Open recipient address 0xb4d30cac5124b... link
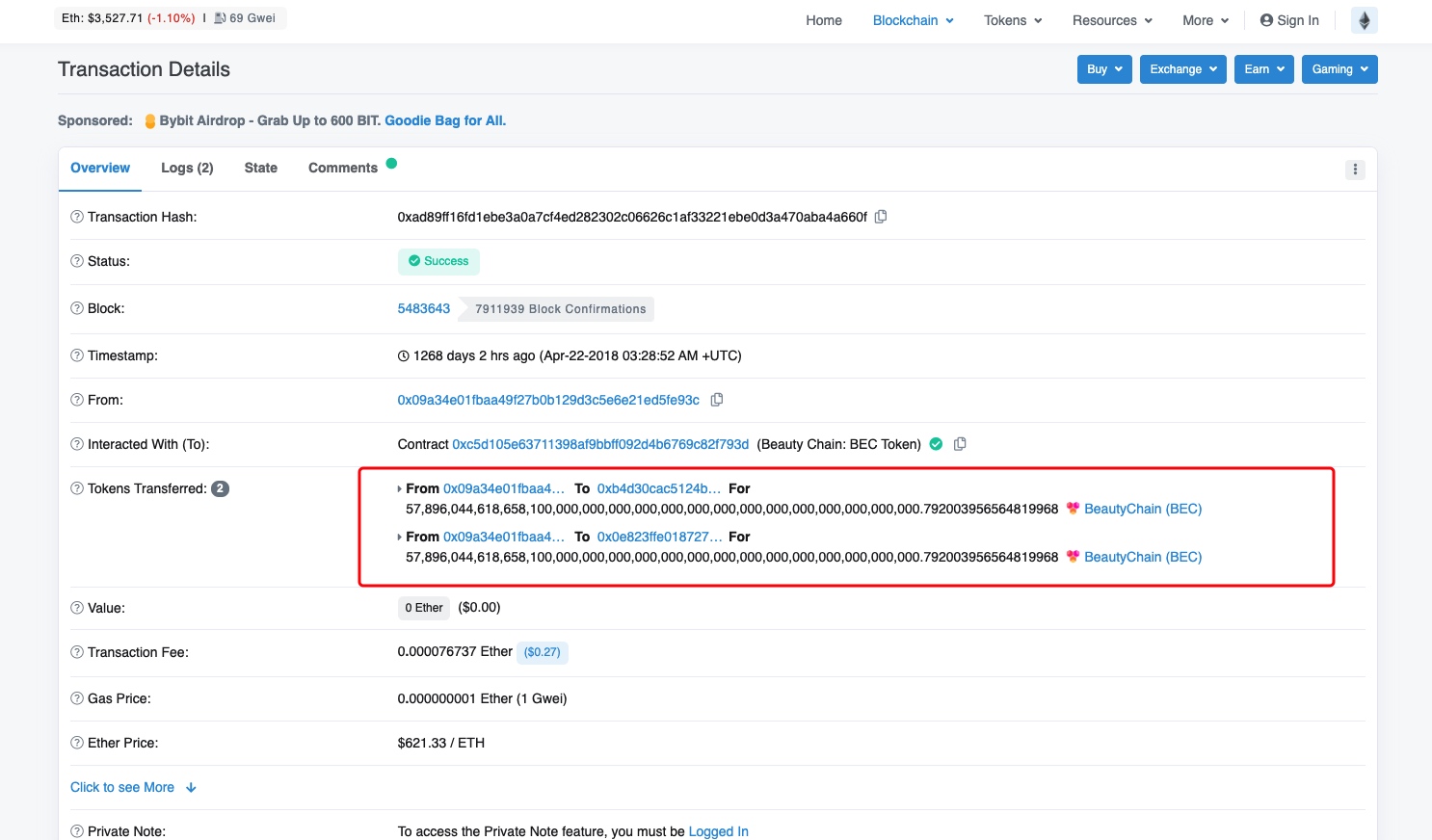This screenshot has width=1432, height=840. (659, 488)
